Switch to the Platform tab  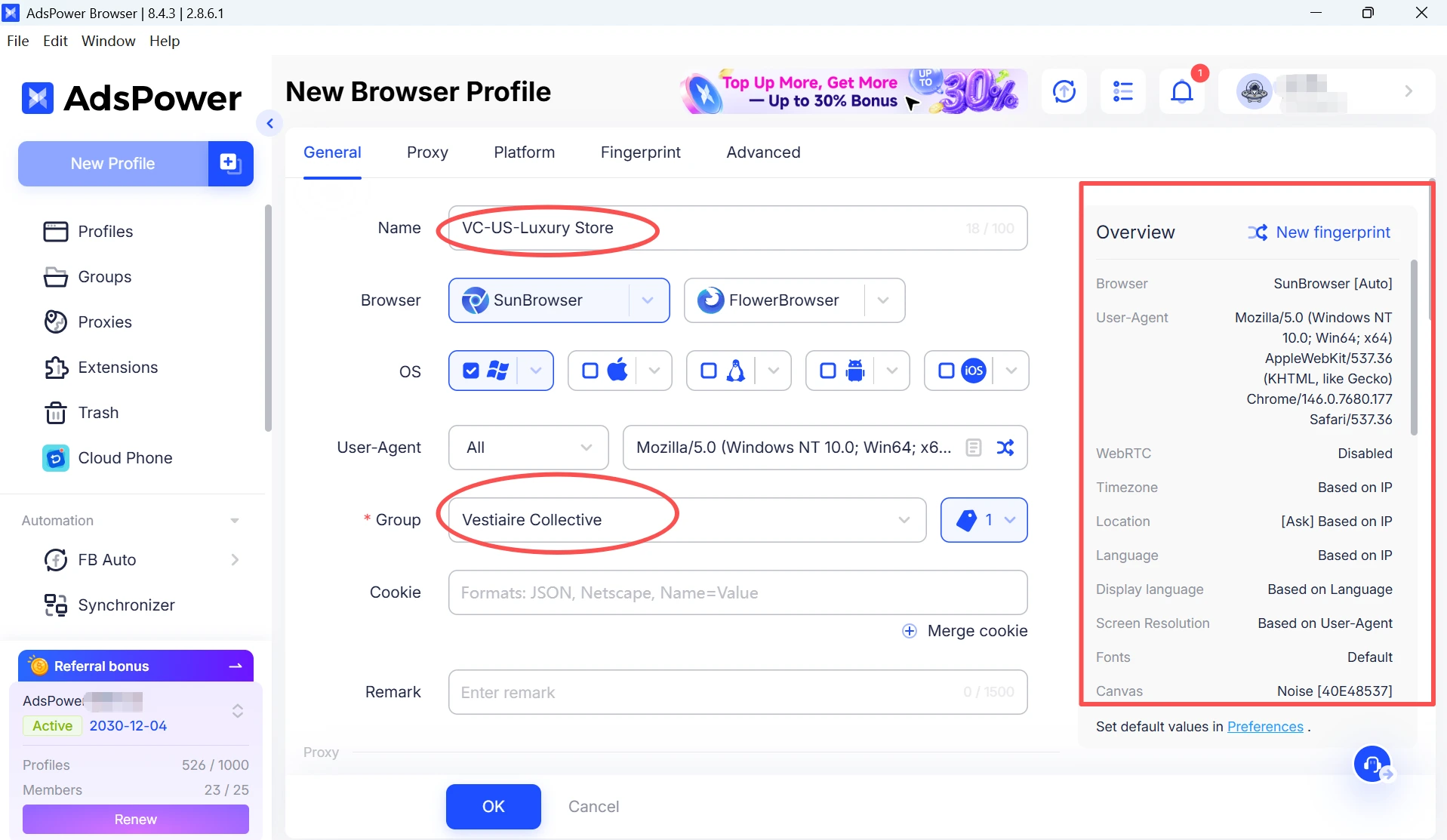pyautogui.click(x=525, y=152)
